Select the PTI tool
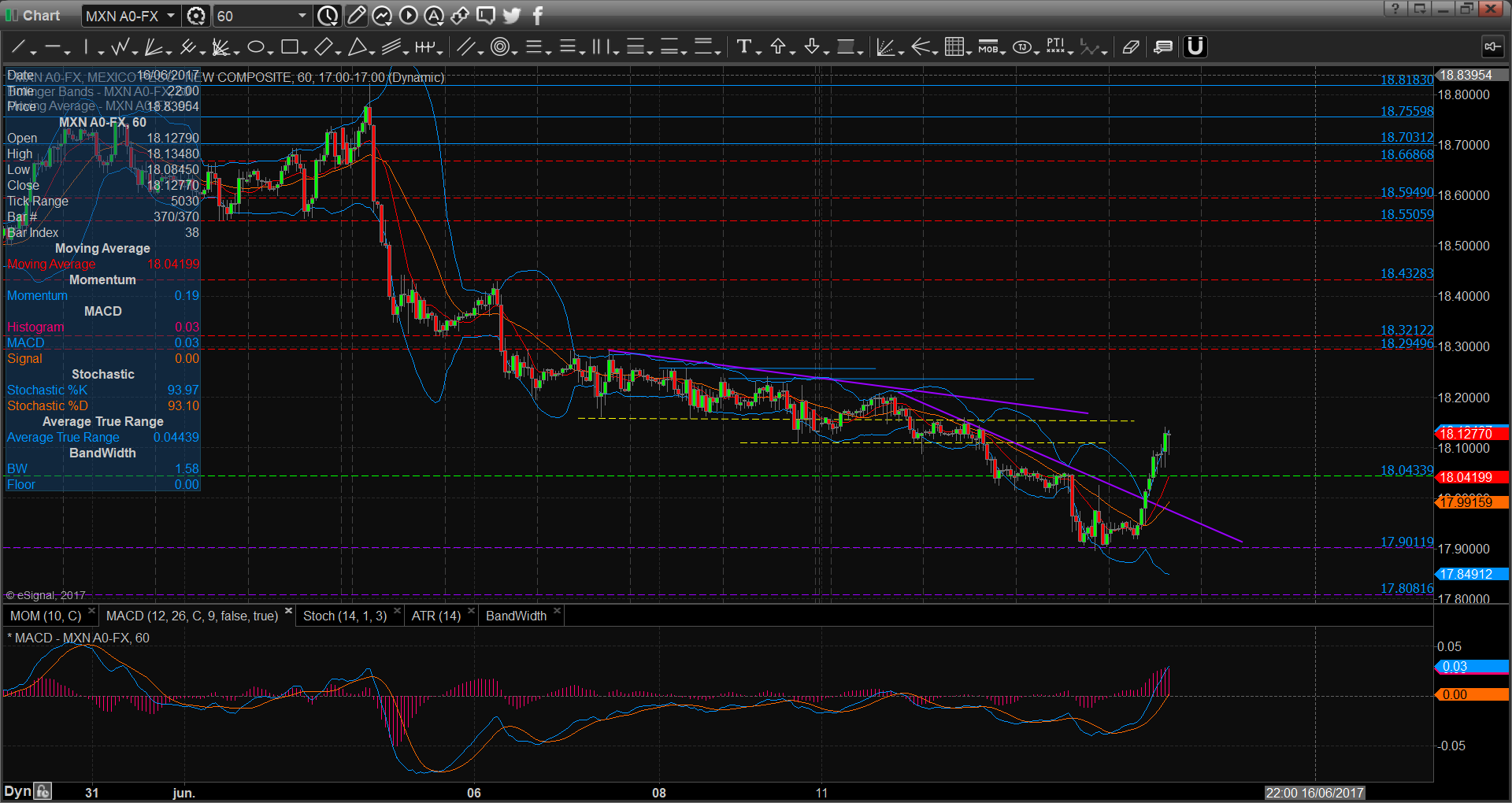 [x=1055, y=47]
